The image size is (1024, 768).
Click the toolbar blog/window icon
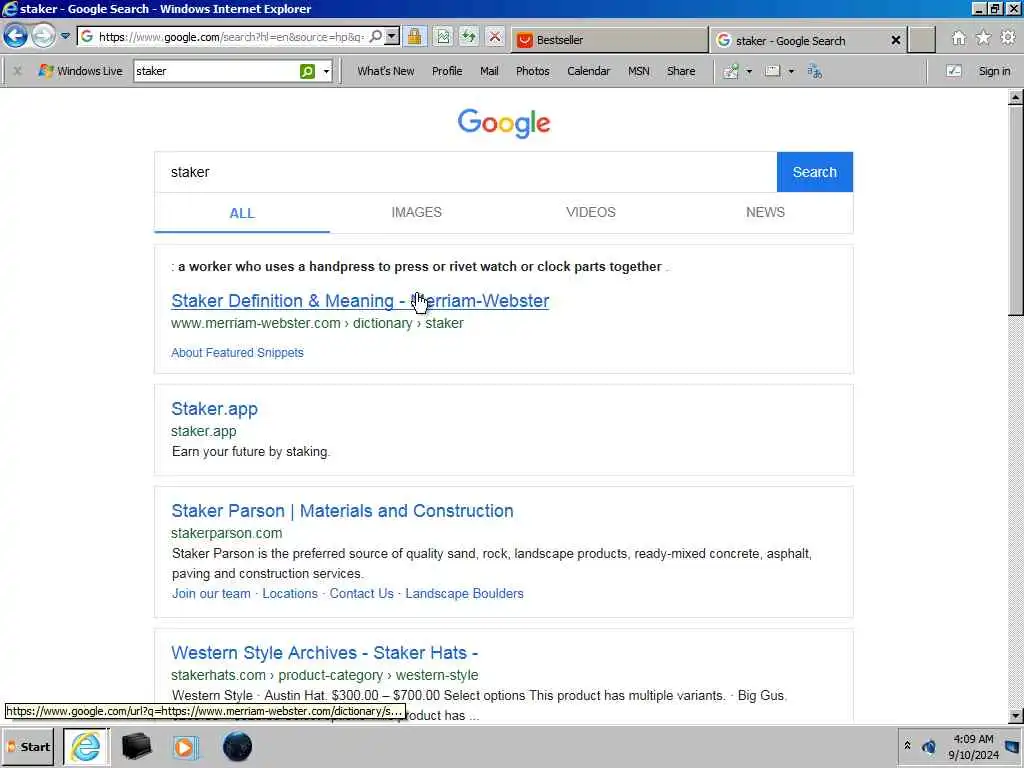(773, 71)
